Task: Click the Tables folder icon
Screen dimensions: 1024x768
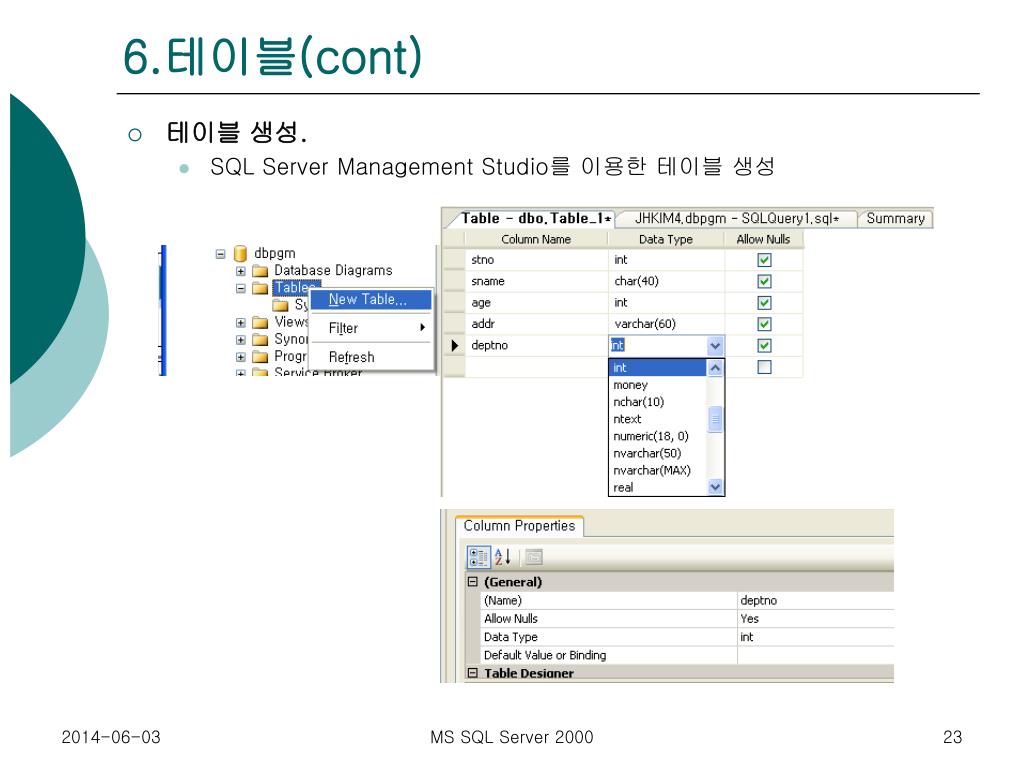Action: click(x=261, y=288)
